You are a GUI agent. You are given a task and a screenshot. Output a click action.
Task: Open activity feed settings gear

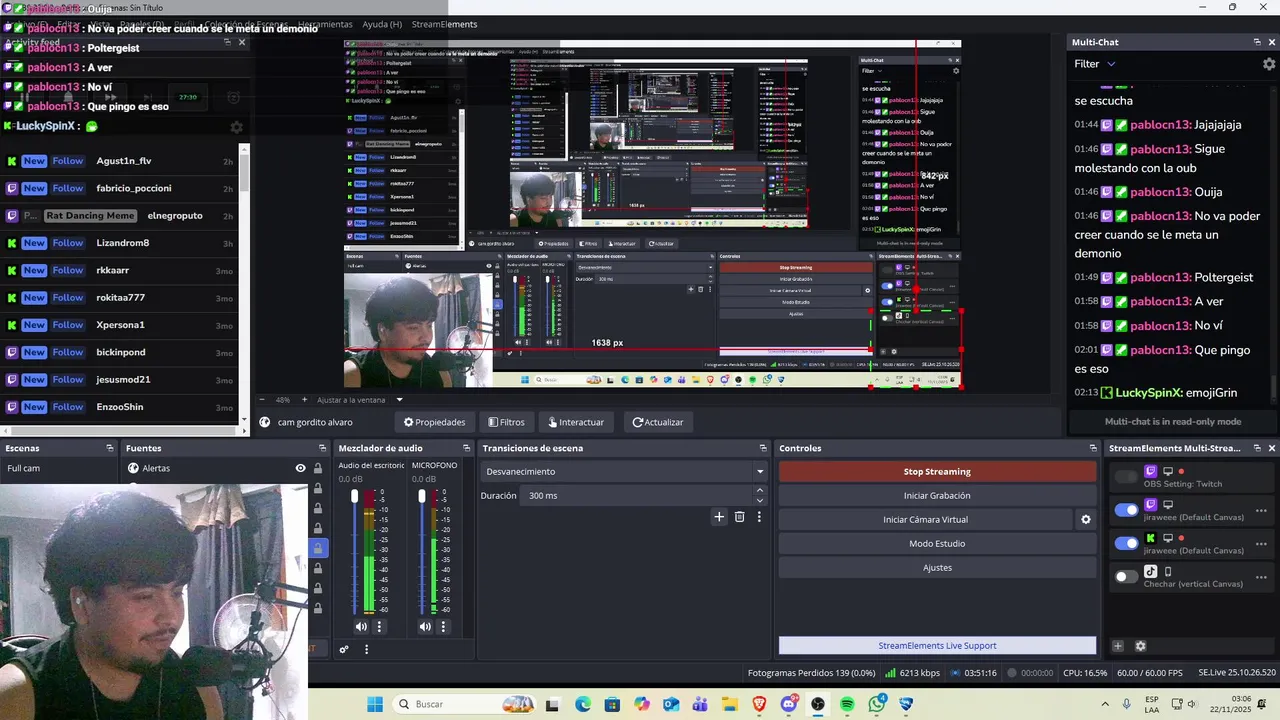click(236, 127)
